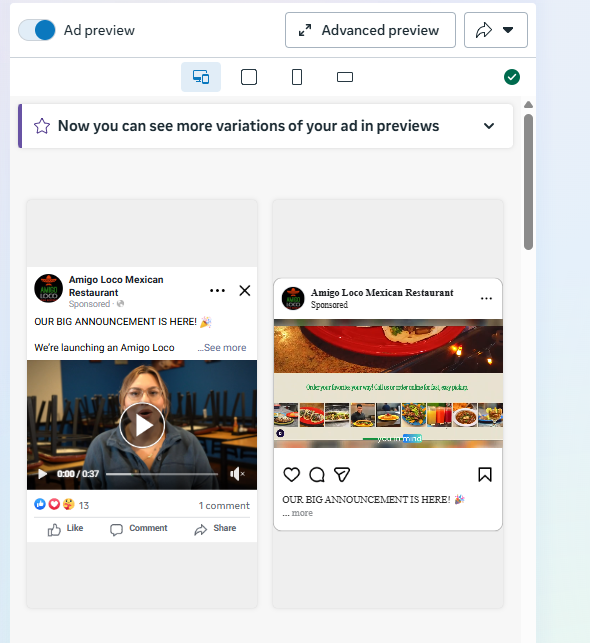590x643 pixels.
Task: Select the all-devices preview layout
Action: click(201, 77)
